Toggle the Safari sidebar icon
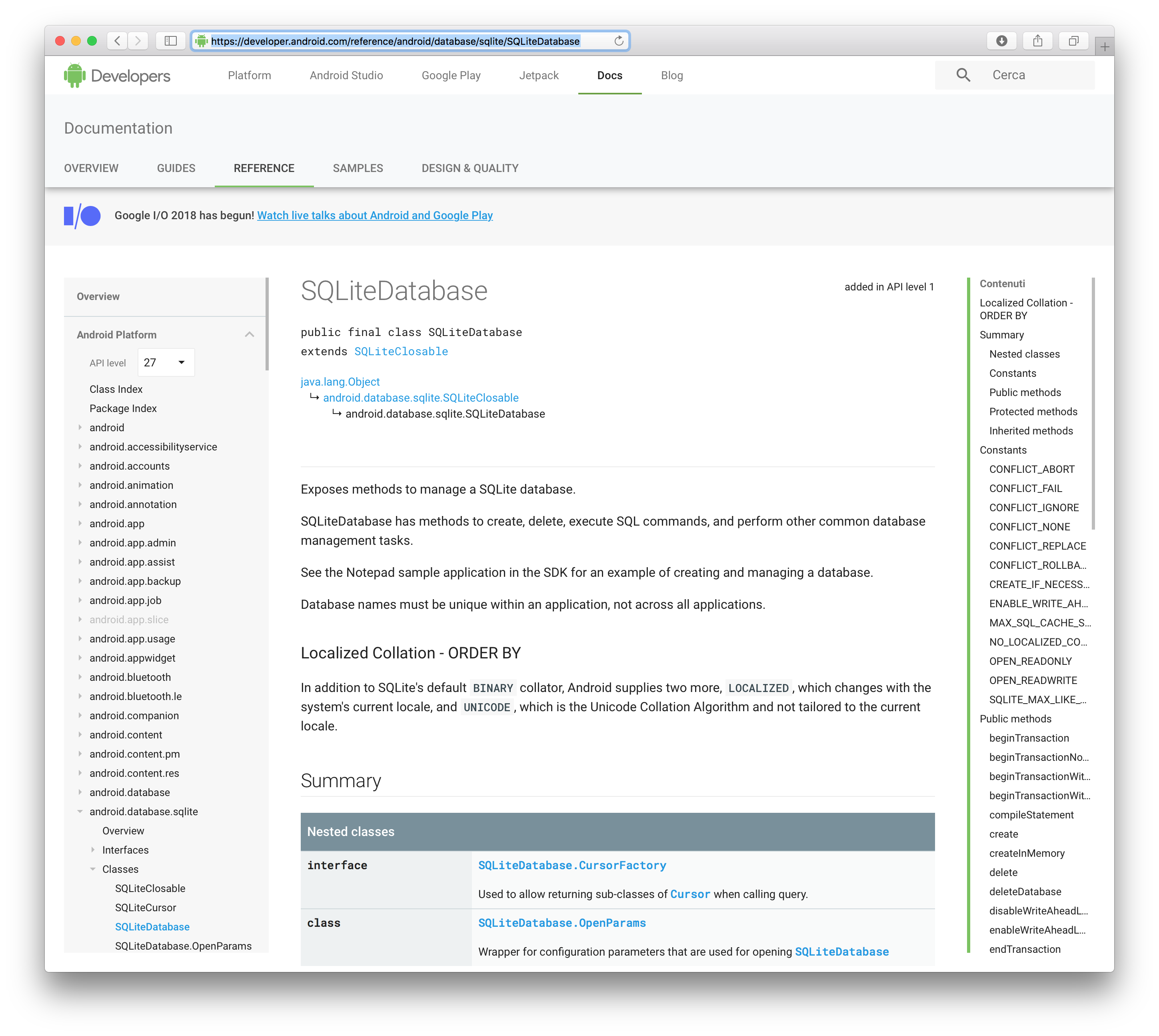Viewport: 1159px width, 1036px height. pos(171,41)
